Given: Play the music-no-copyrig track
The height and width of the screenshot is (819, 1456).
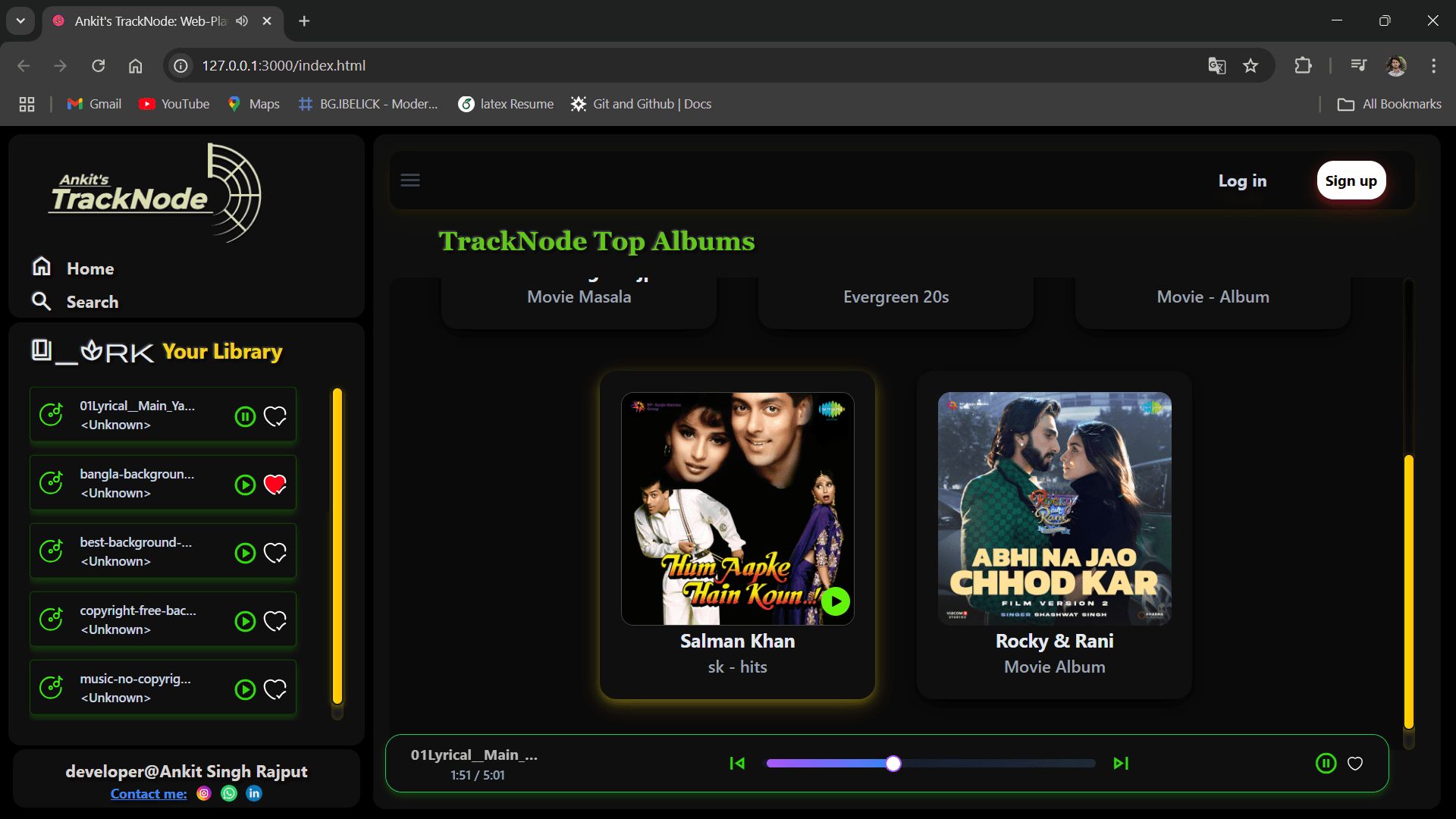Looking at the screenshot, I should pyautogui.click(x=245, y=689).
